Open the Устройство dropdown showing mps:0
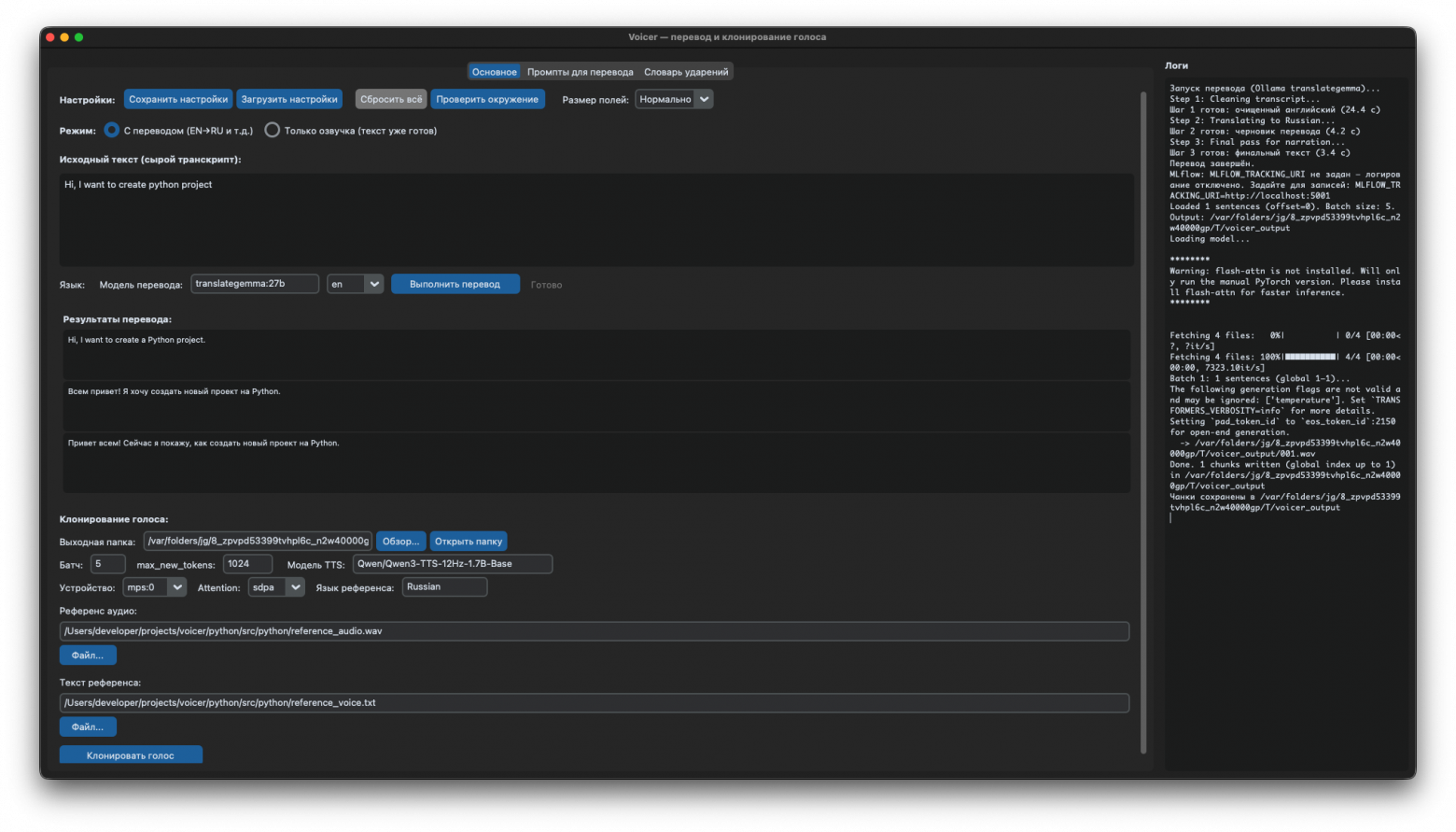Viewport: 1456px width, 832px height. coord(154,586)
